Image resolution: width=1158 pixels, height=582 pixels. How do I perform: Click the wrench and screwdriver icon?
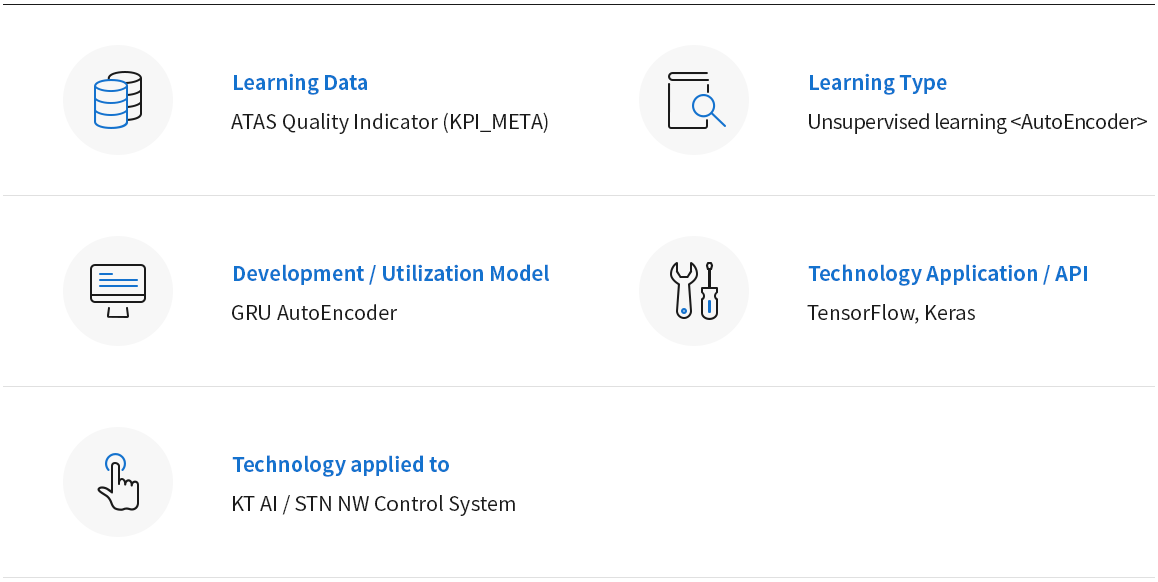[694, 291]
